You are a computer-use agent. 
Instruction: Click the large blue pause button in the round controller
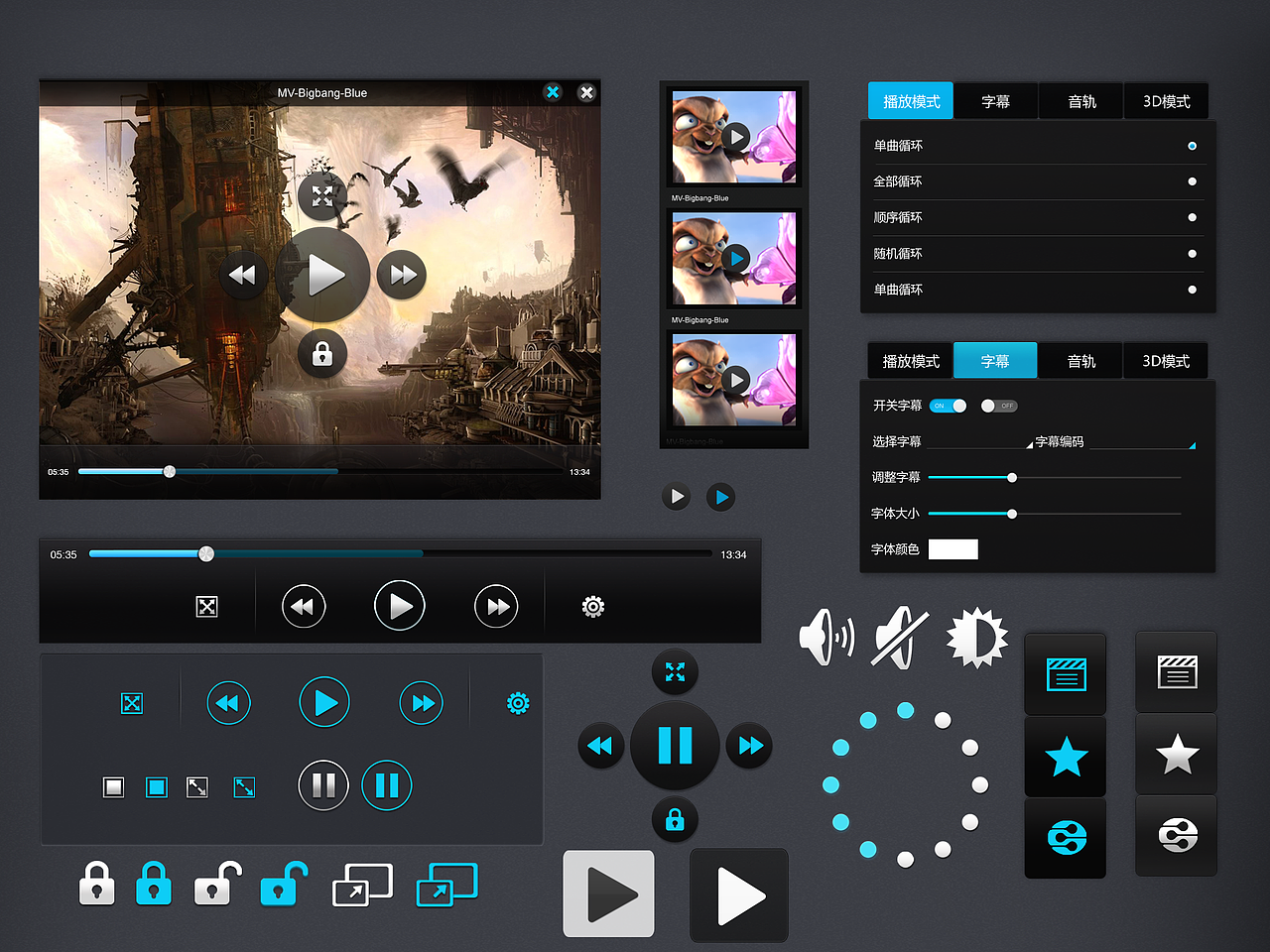(675, 746)
